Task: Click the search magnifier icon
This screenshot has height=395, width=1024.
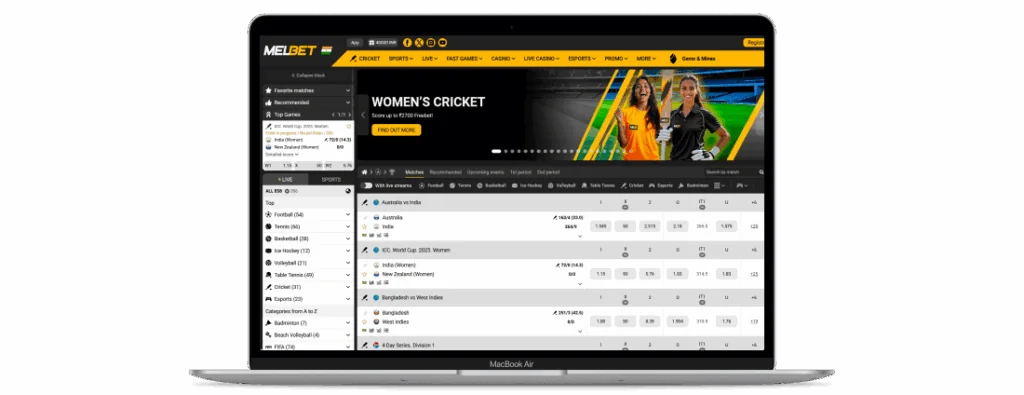Action: tap(761, 172)
